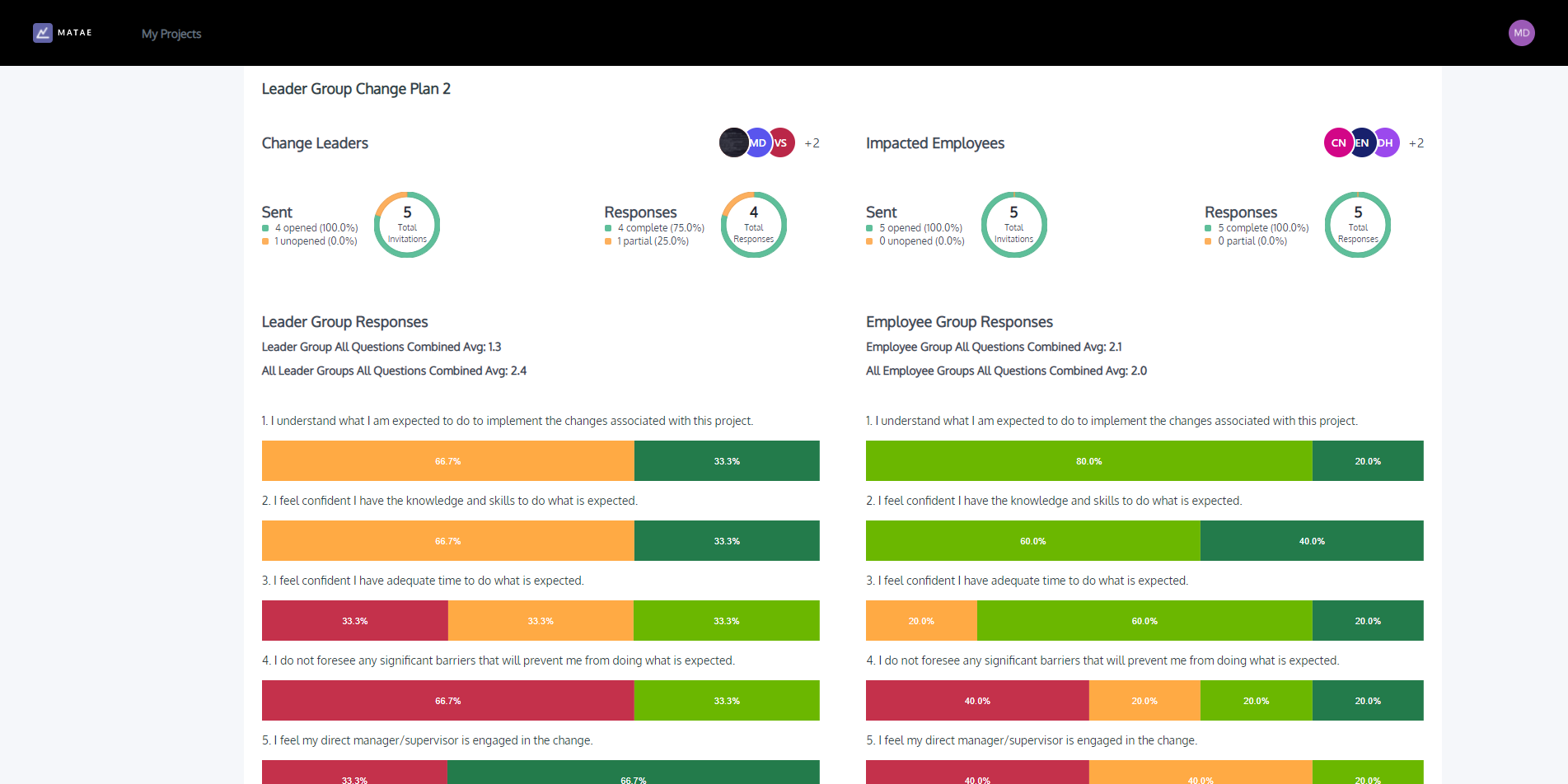The image size is (1568, 784).
Task: Select the MD avatar under Change Leaders
Action: coord(756,142)
